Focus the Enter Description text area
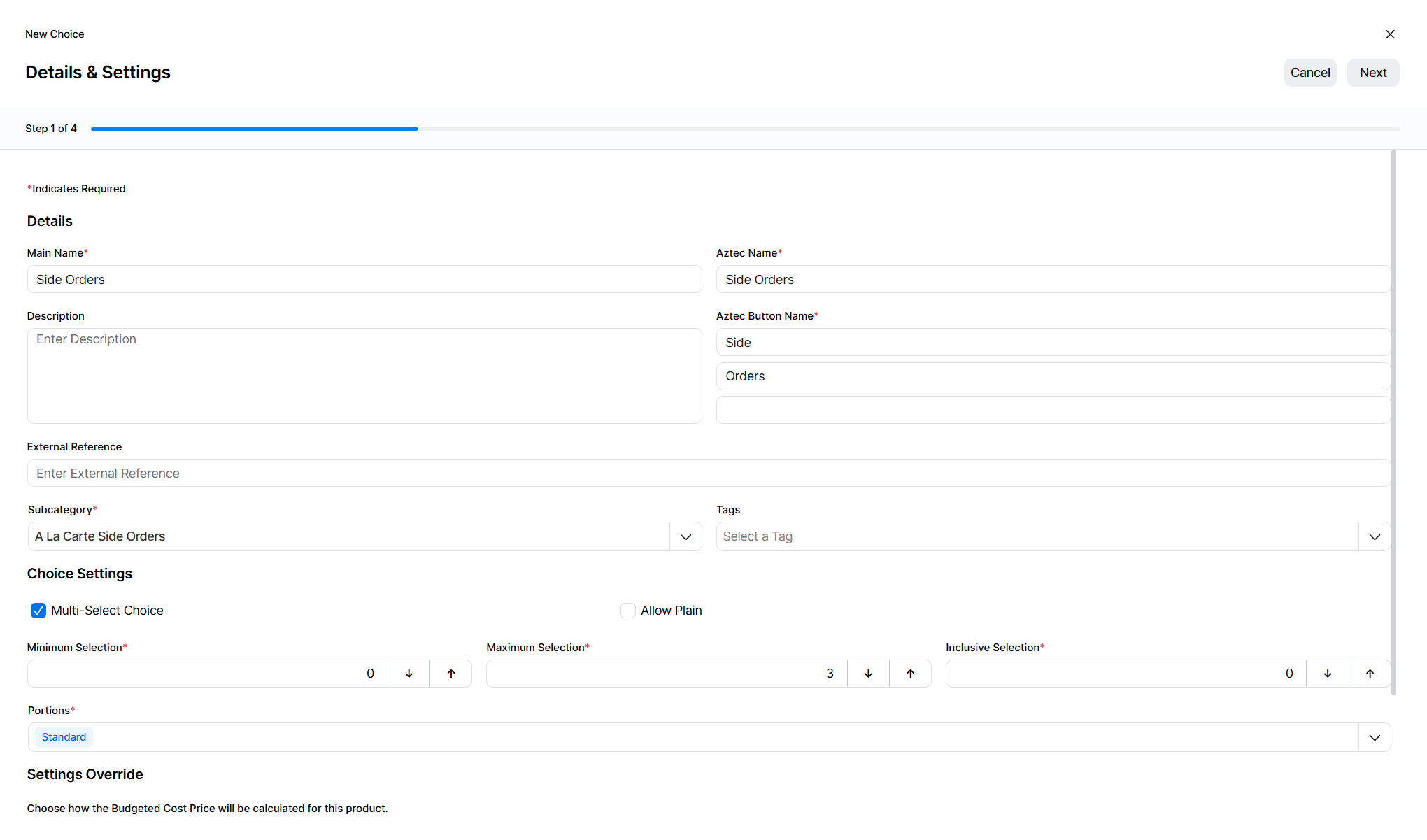This screenshot has height=840, width=1427. pos(364,376)
